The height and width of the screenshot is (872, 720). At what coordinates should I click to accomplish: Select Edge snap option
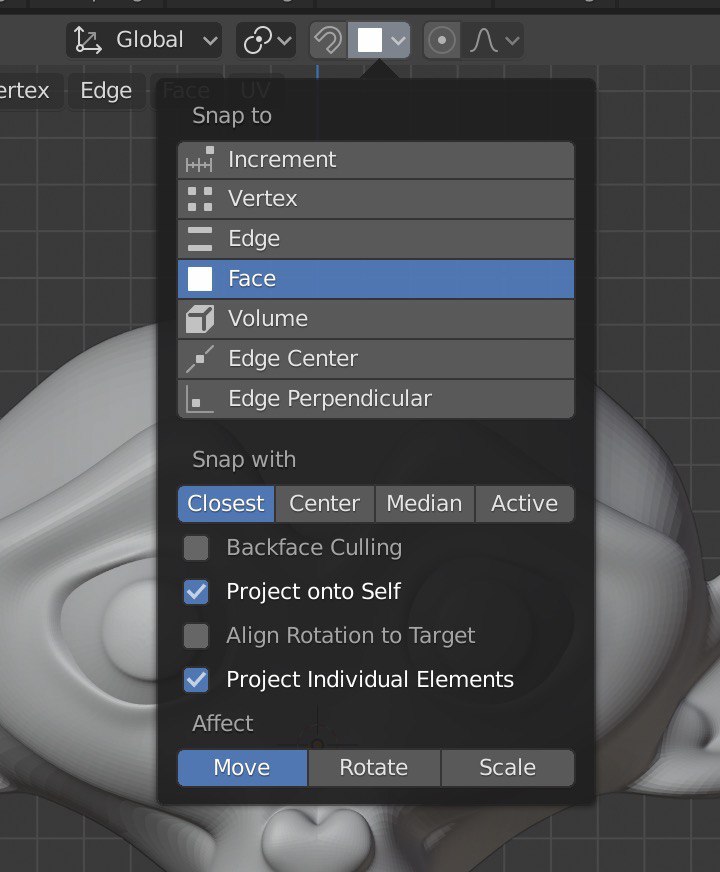tap(376, 239)
